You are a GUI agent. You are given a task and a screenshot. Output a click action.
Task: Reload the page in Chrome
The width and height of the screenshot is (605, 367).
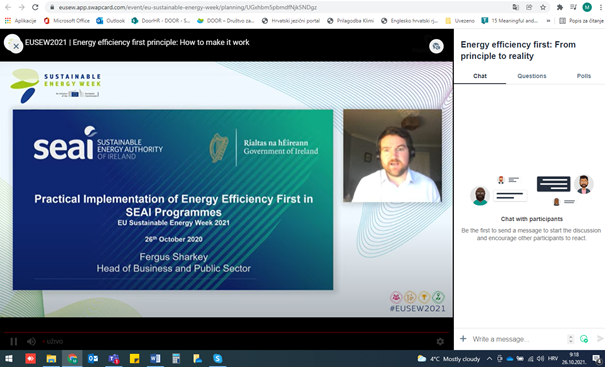coord(35,7)
